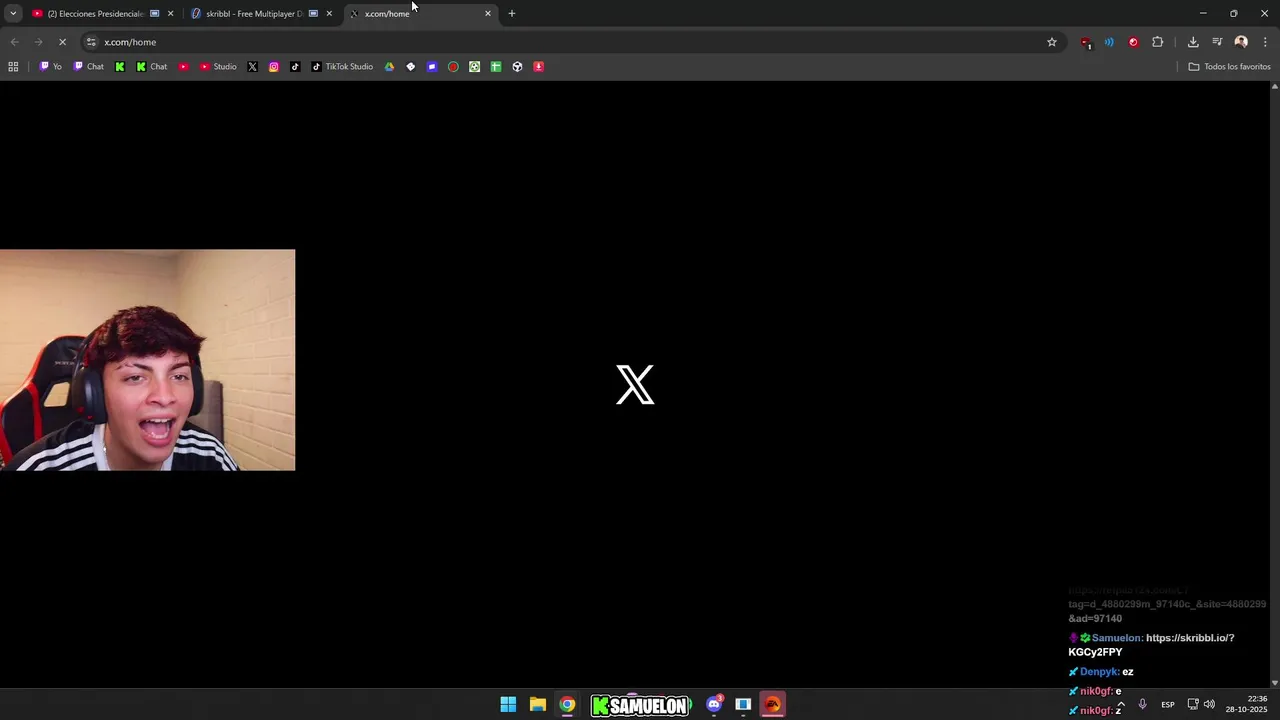
Task: Change the ESP keyboard language
Action: coord(1168,705)
